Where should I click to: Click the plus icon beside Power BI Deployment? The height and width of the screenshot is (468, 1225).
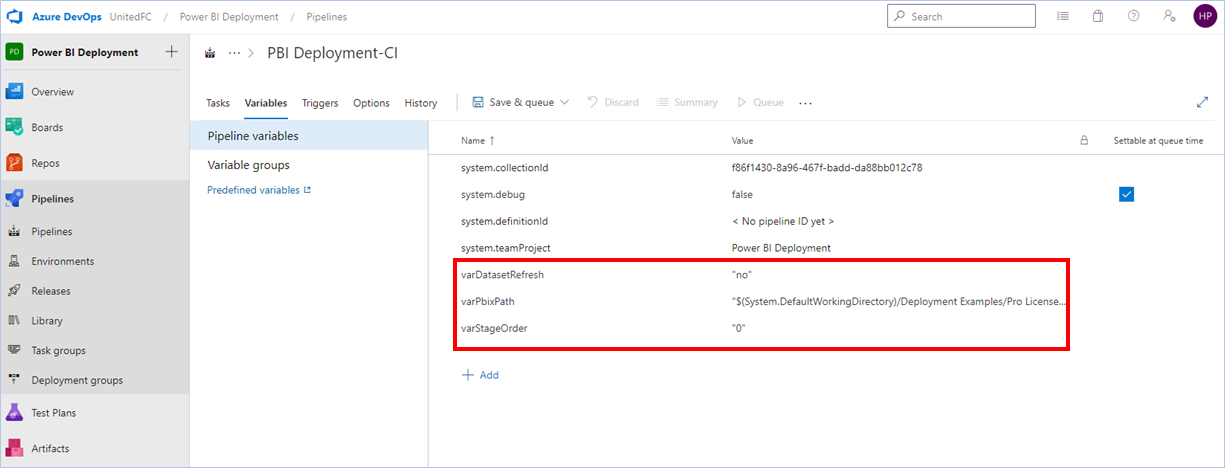(171, 52)
